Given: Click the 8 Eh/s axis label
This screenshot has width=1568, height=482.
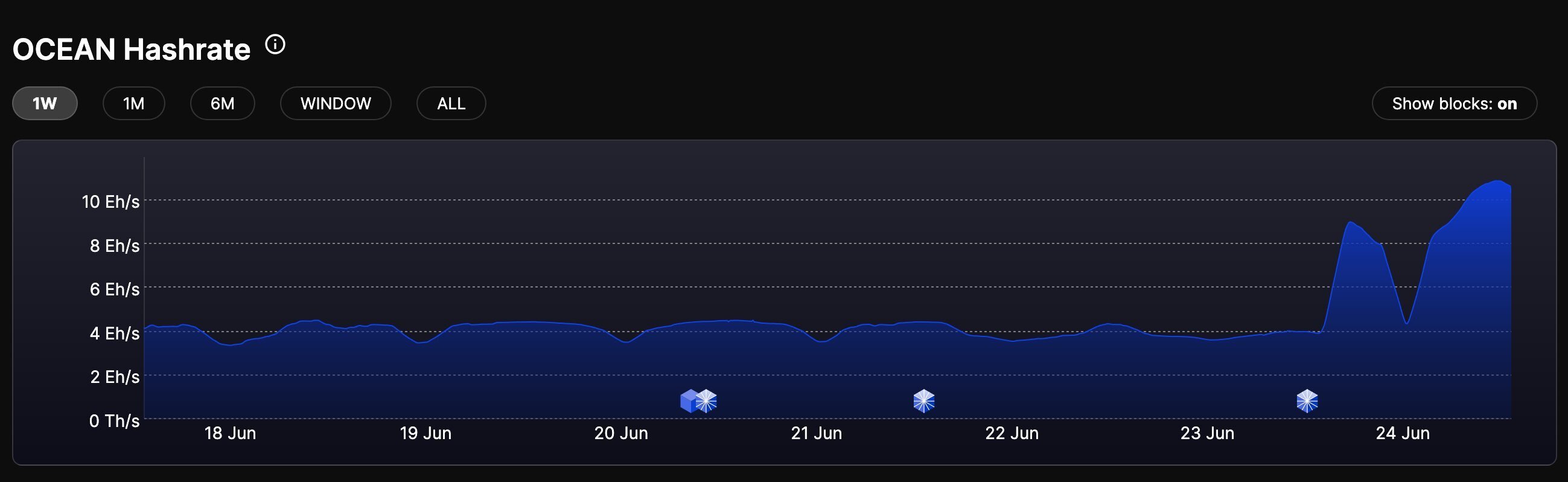Looking at the screenshot, I should (x=115, y=246).
